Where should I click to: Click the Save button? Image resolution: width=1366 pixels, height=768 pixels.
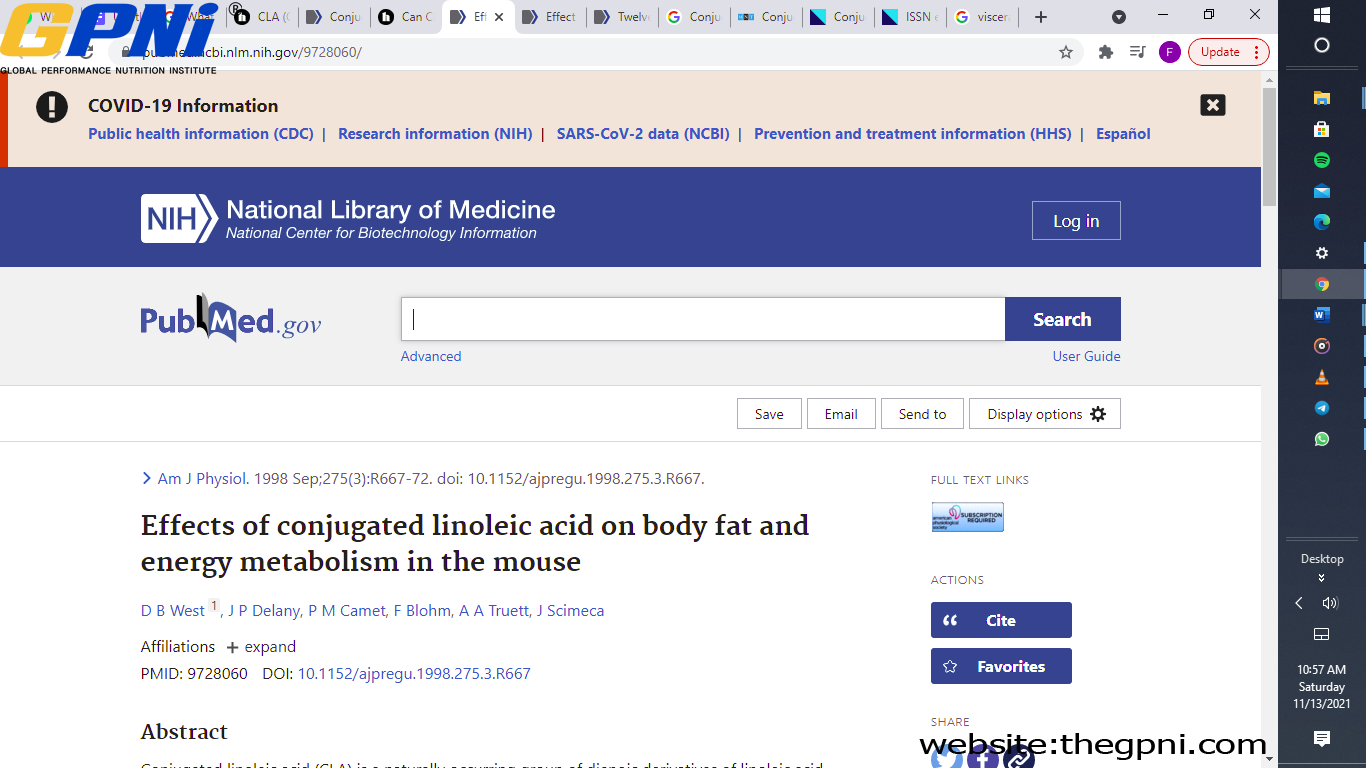769,414
